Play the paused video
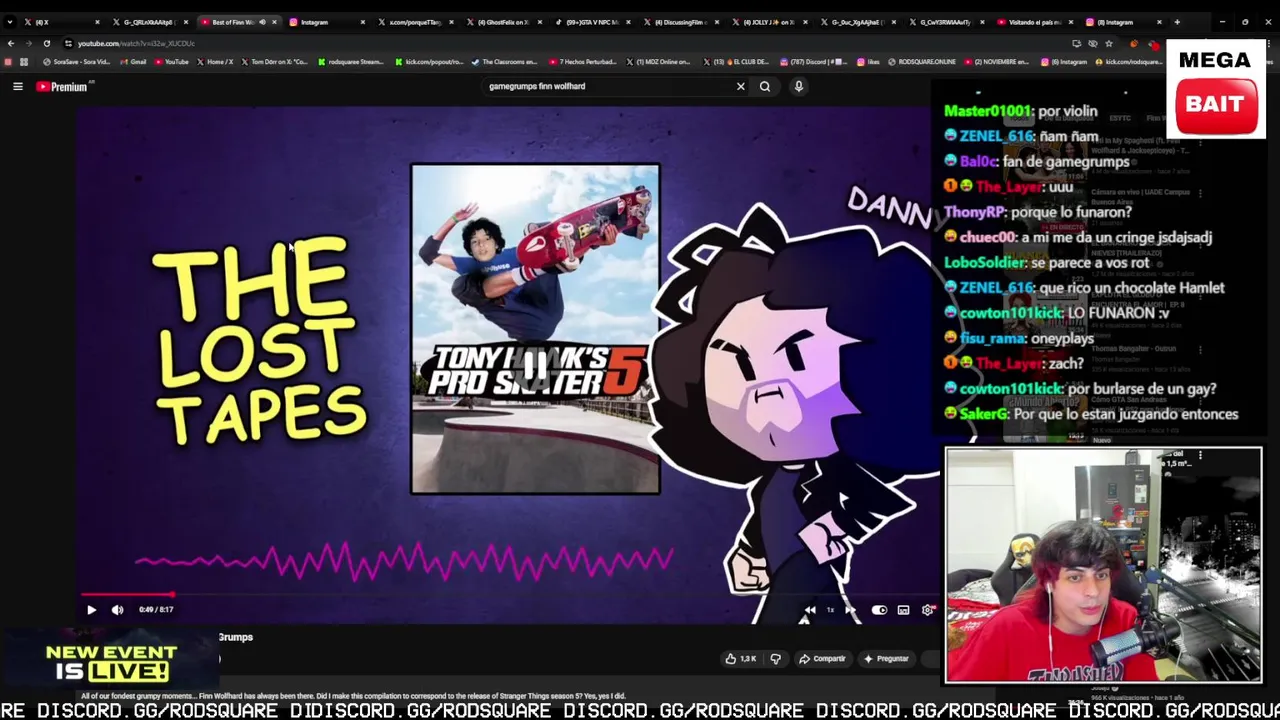This screenshot has width=1280, height=720. [x=91, y=609]
